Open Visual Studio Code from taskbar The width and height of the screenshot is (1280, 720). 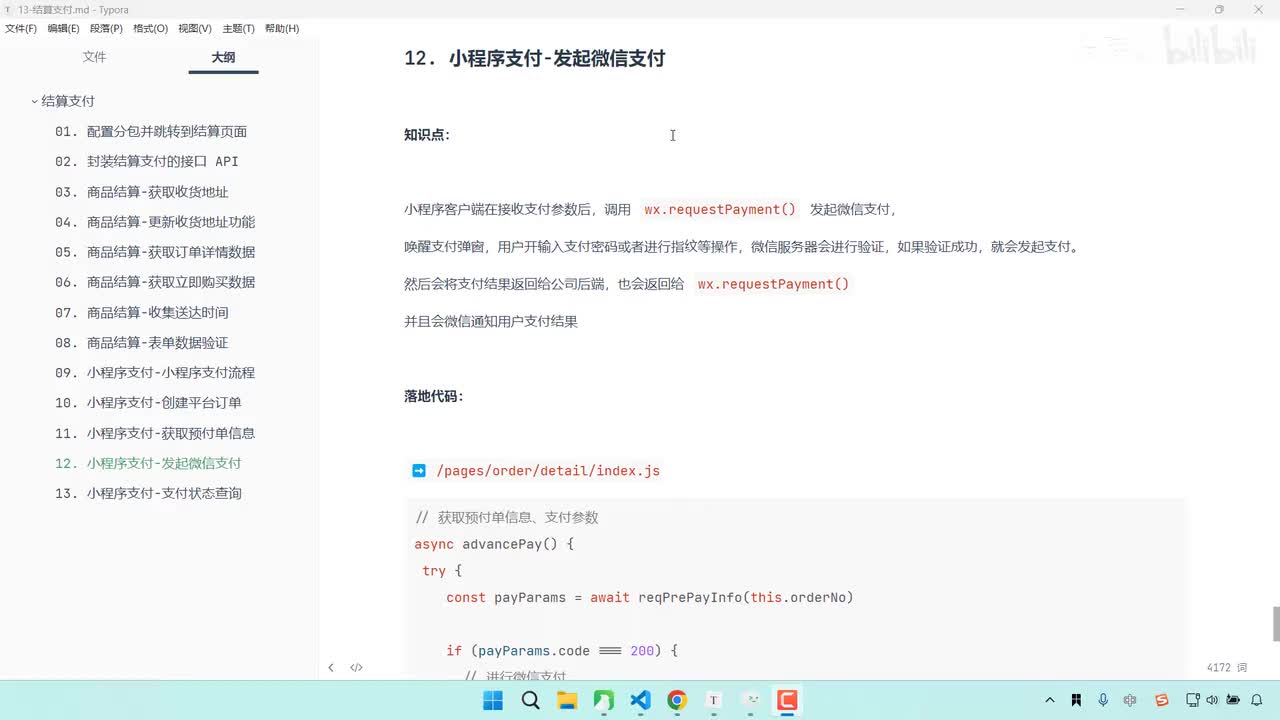pyautogui.click(x=640, y=700)
